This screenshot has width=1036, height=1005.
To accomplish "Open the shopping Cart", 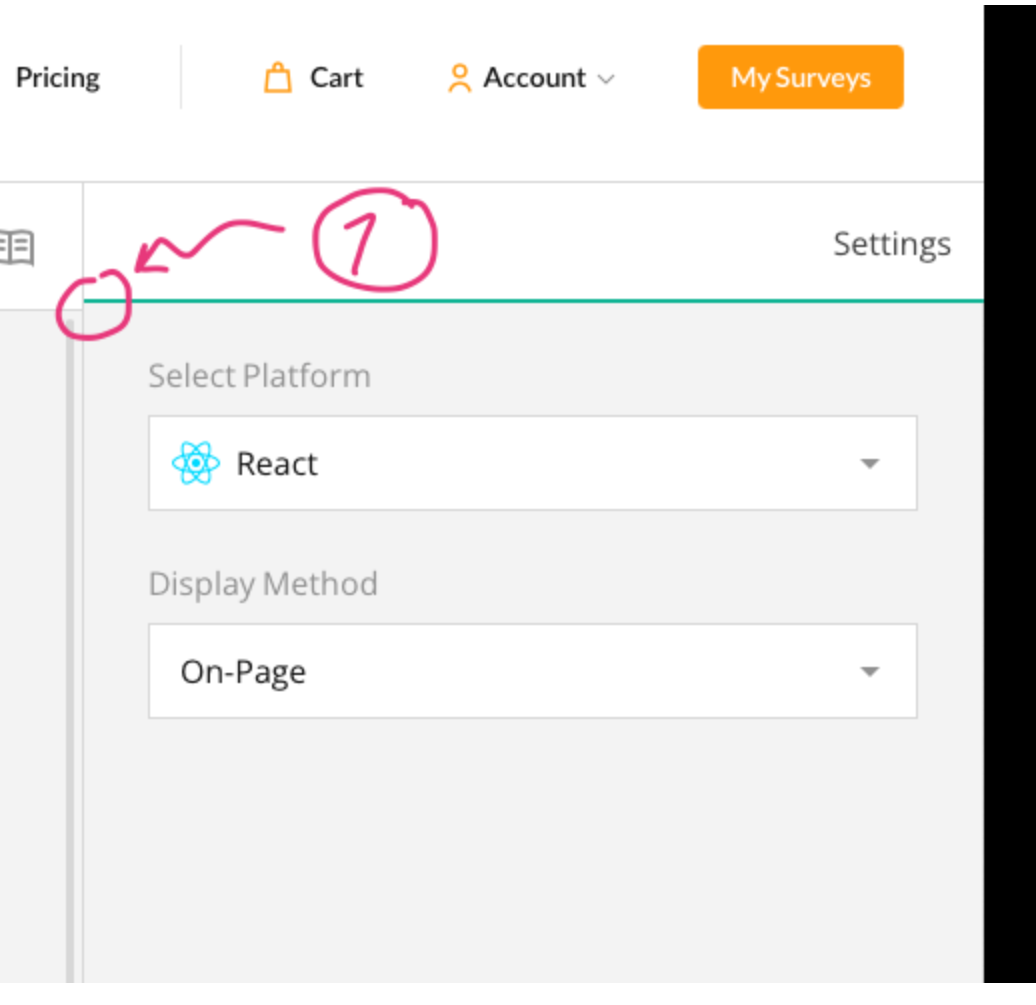I will [313, 77].
